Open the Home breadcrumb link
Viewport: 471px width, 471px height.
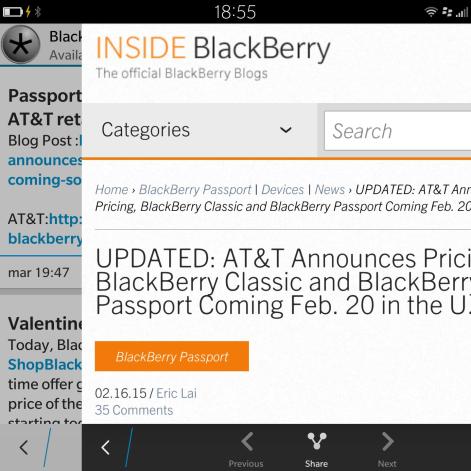112,189
